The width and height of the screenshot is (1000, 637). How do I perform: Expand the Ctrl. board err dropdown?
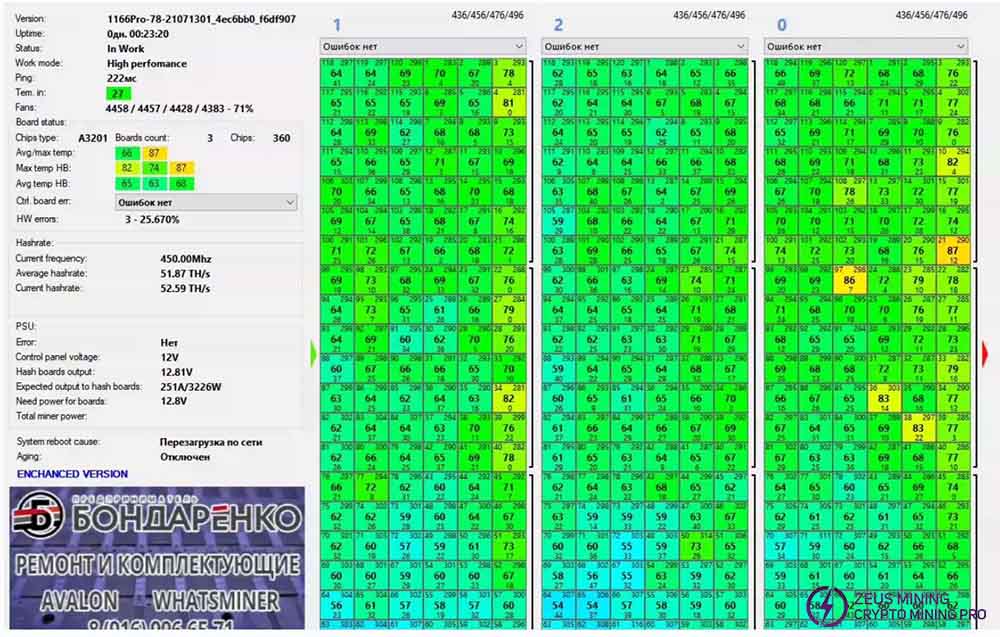point(207,202)
